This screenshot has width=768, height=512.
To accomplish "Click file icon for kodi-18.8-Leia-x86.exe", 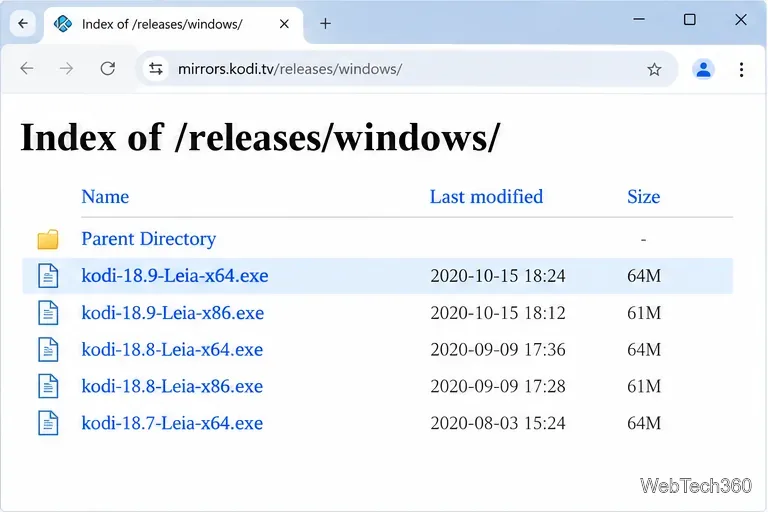I will click(x=48, y=387).
